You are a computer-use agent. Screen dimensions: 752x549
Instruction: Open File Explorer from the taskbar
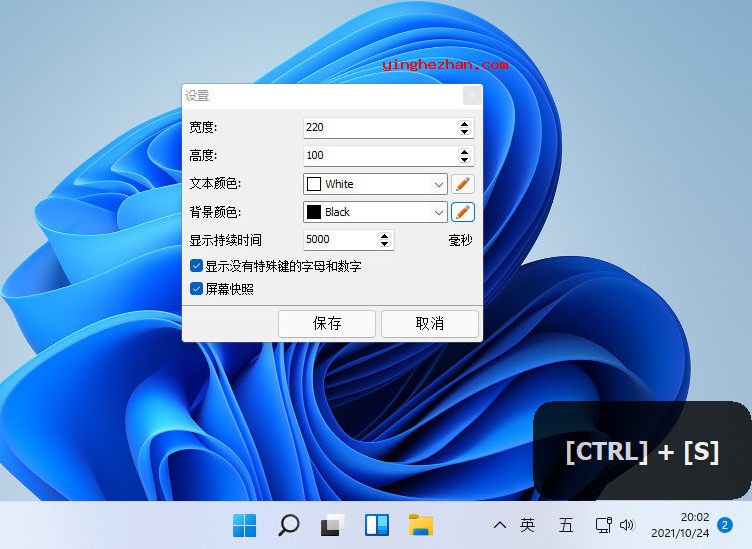tap(421, 526)
